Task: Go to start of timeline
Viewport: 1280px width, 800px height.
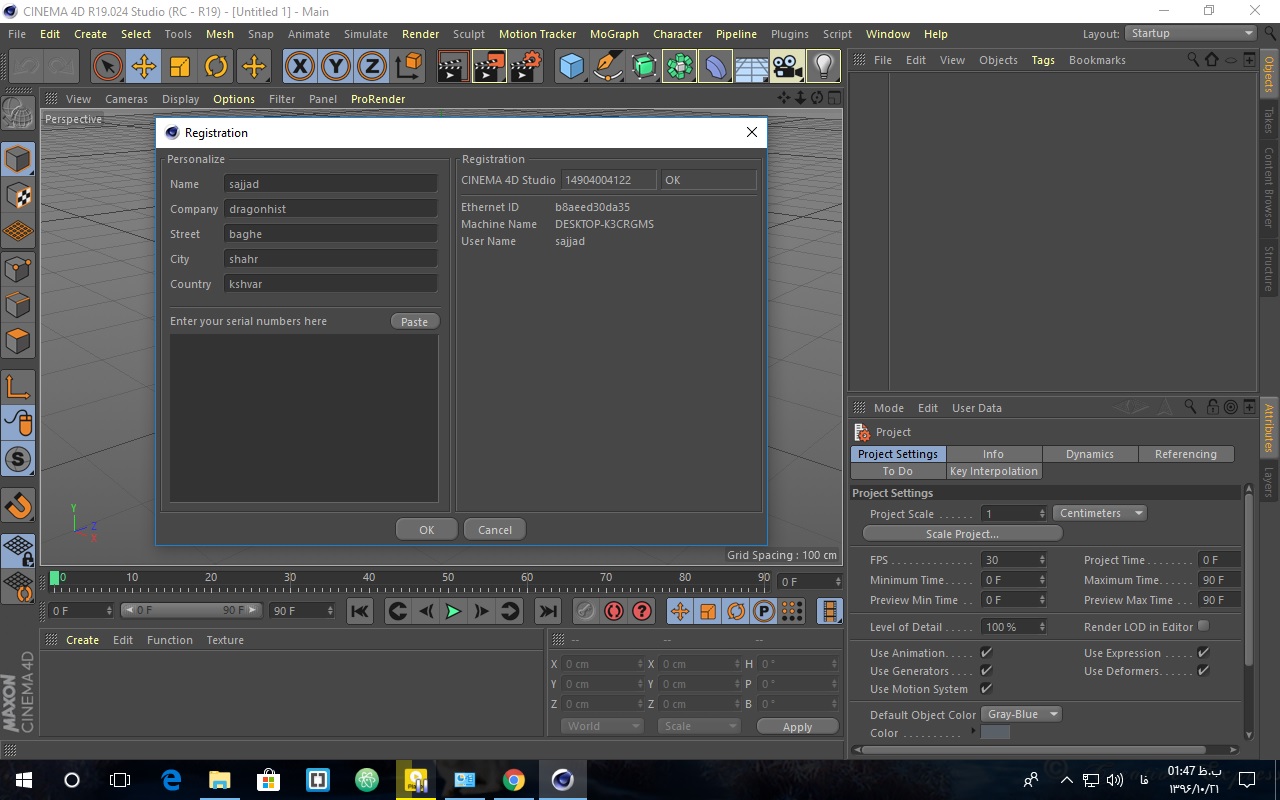Action: pos(360,611)
